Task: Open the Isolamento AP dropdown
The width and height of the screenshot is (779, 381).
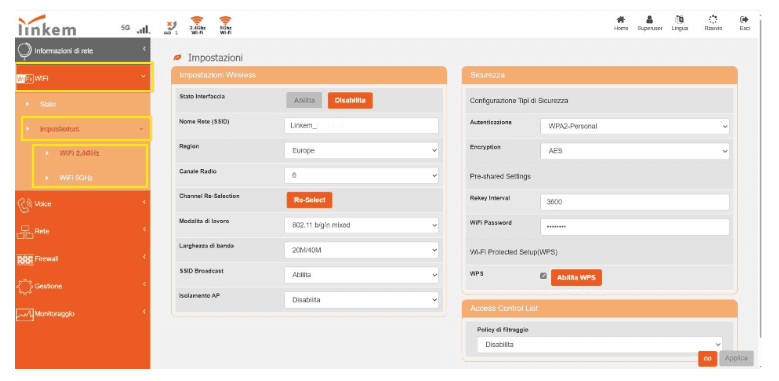Action: click(x=362, y=300)
